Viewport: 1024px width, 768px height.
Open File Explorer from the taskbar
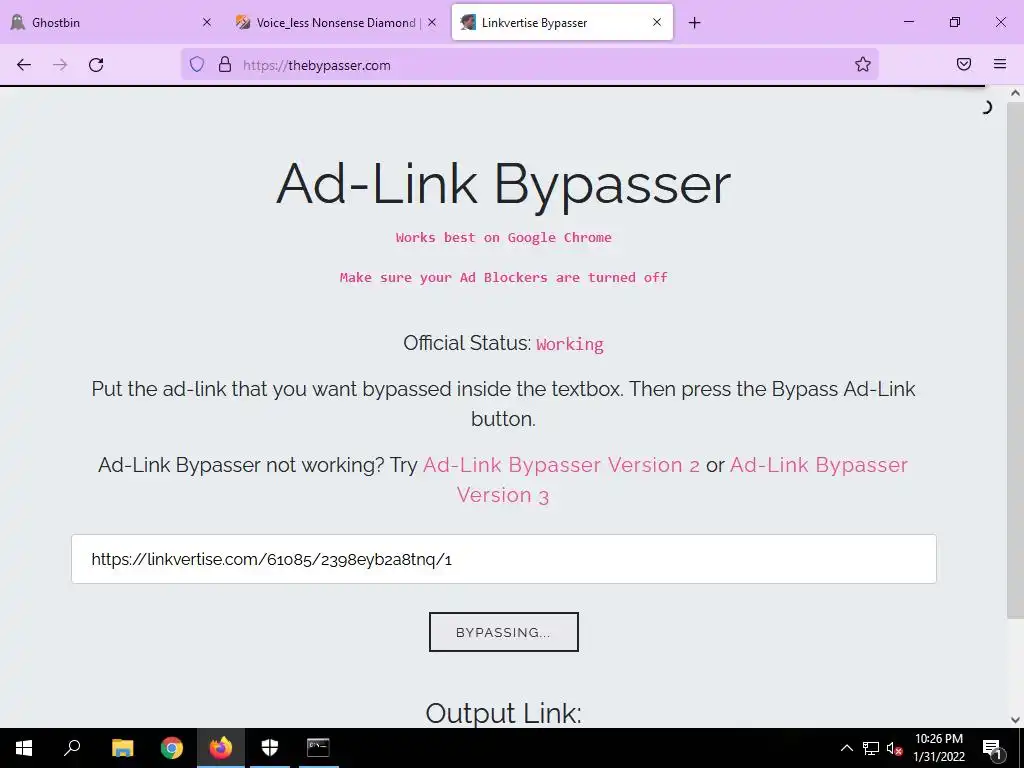tap(122, 748)
